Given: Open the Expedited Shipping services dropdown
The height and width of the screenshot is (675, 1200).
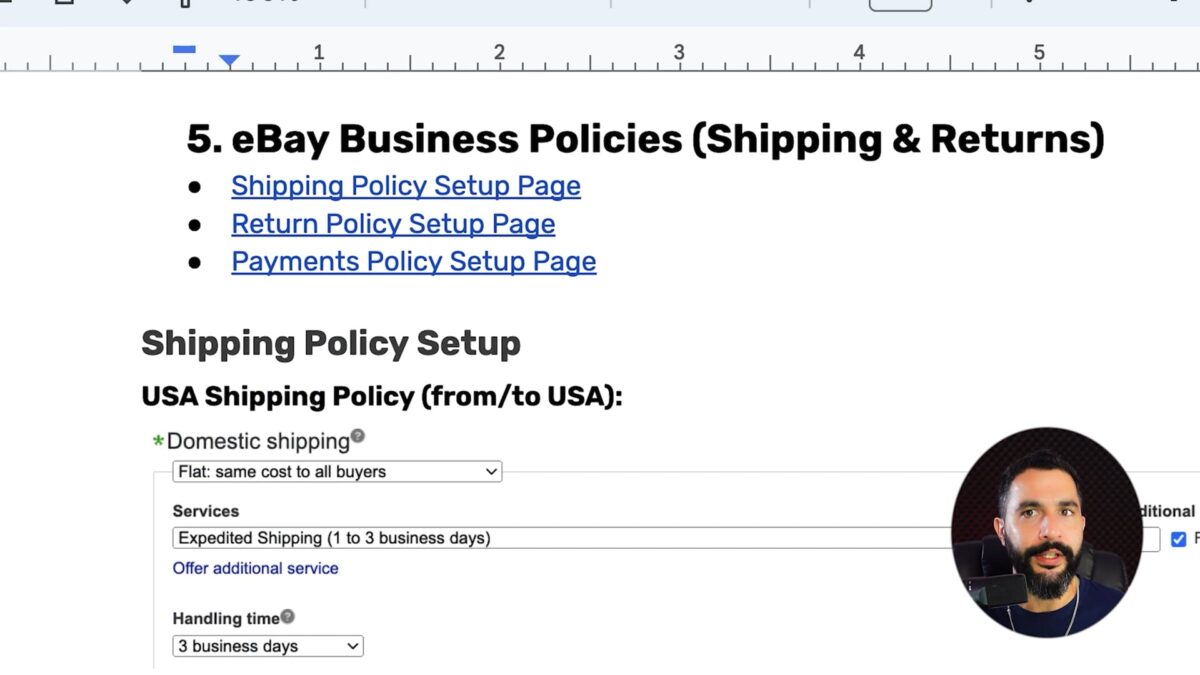Looking at the screenshot, I should [x=560, y=538].
